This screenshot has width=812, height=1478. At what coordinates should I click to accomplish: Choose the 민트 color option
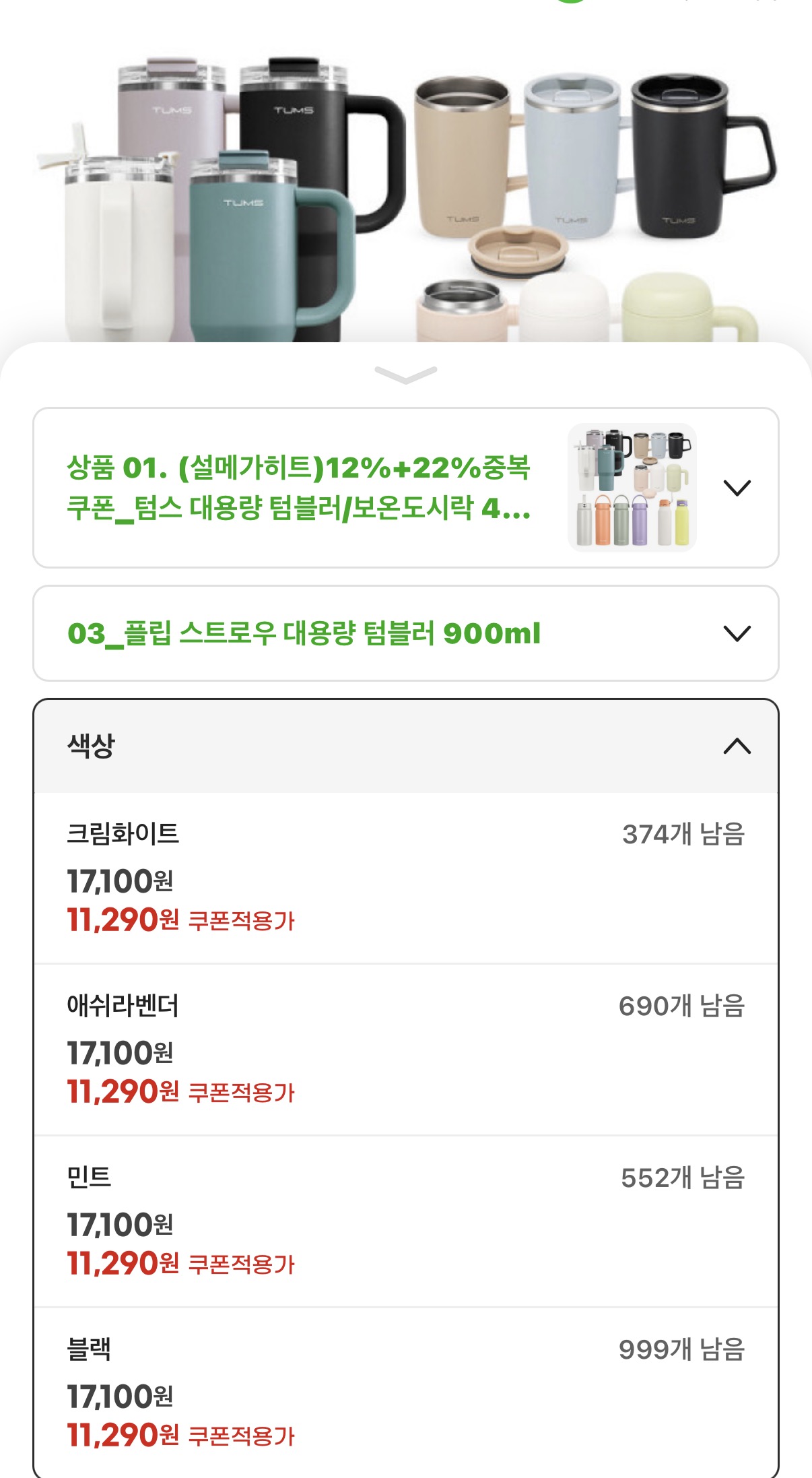89,1178
